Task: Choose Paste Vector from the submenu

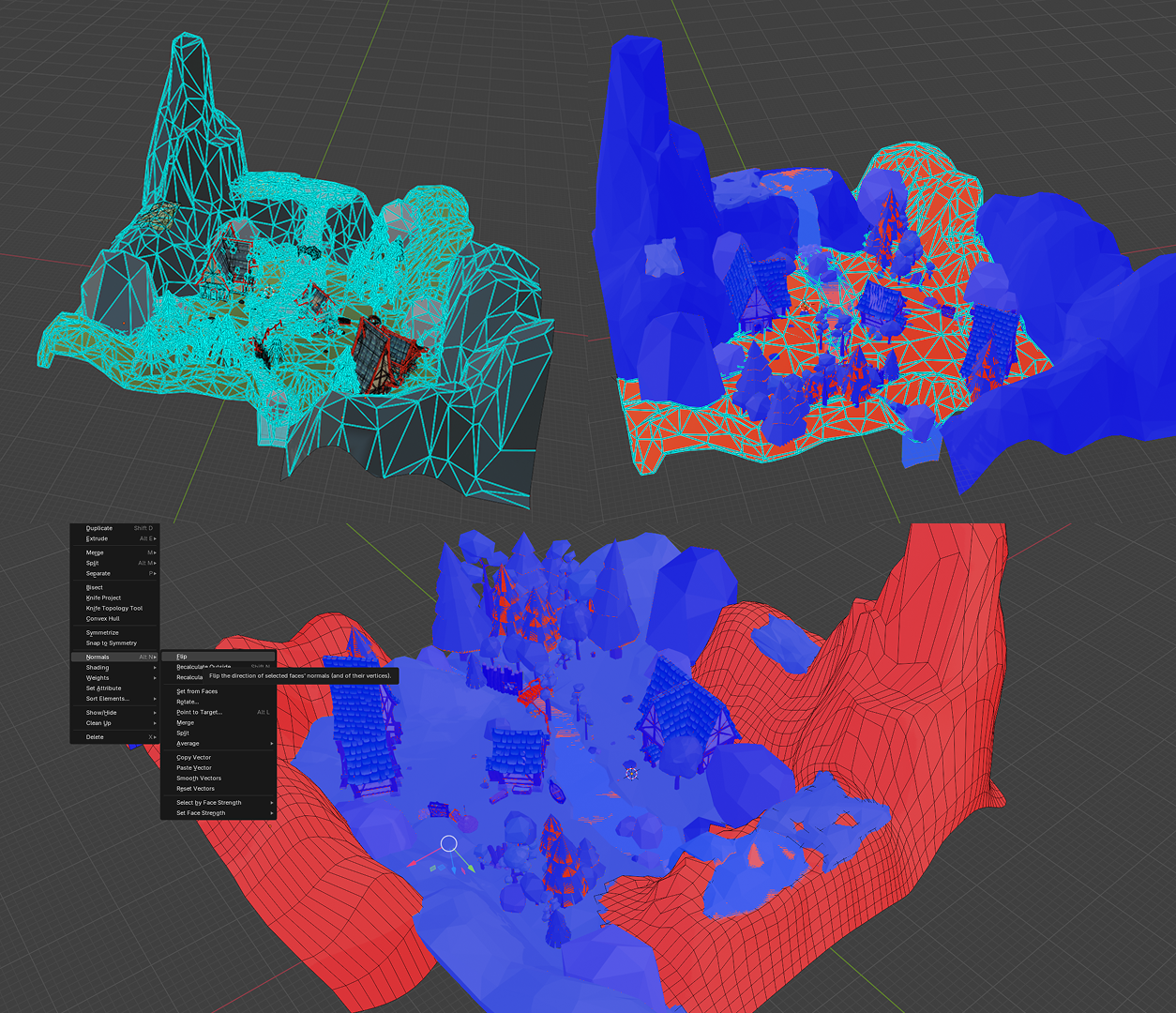Action: [x=193, y=767]
